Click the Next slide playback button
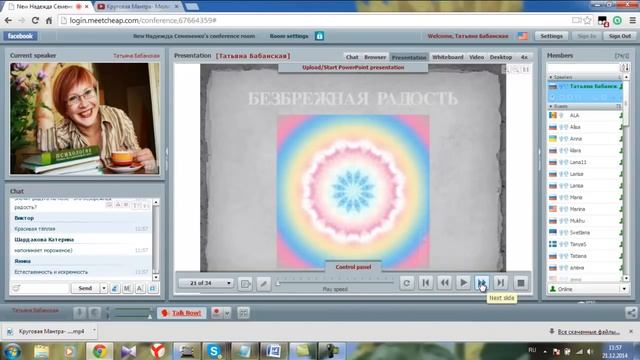 (x=482, y=282)
